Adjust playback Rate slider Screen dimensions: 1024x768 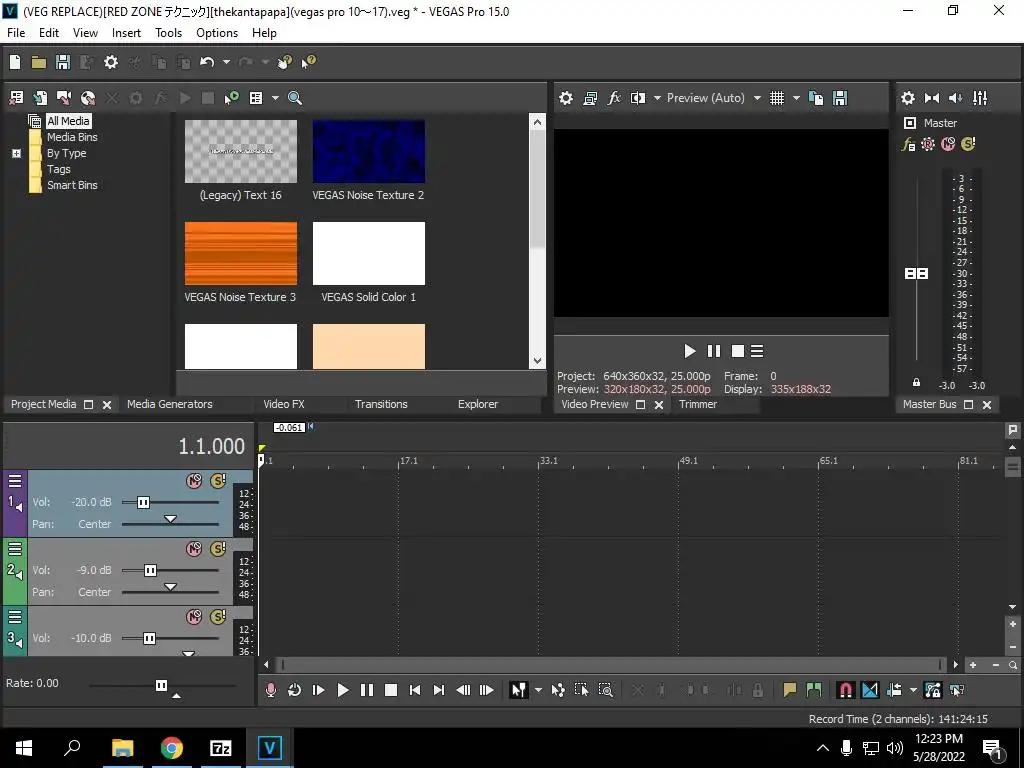[x=161, y=685]
